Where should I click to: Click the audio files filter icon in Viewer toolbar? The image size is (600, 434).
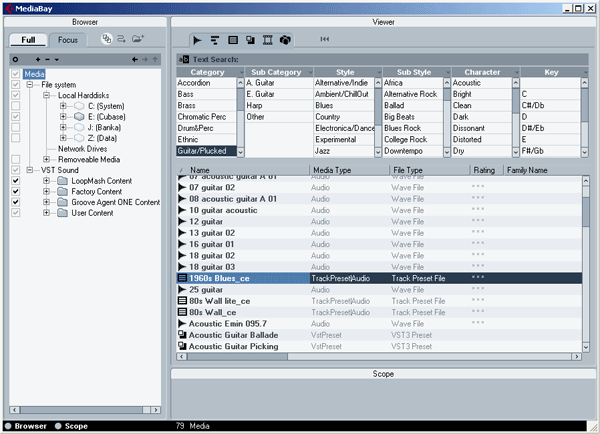pos(198,39)
